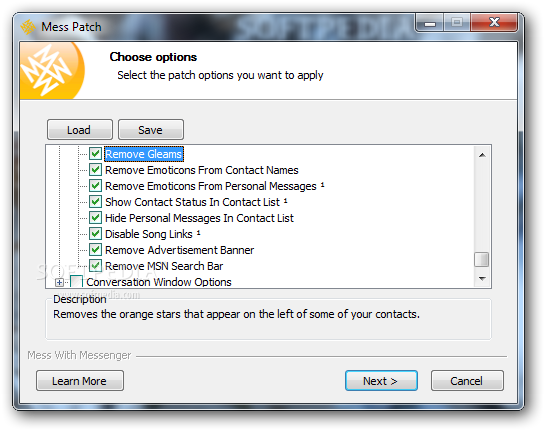Uncheck the Remove Gleams checkbox

(x=95, y=154)
